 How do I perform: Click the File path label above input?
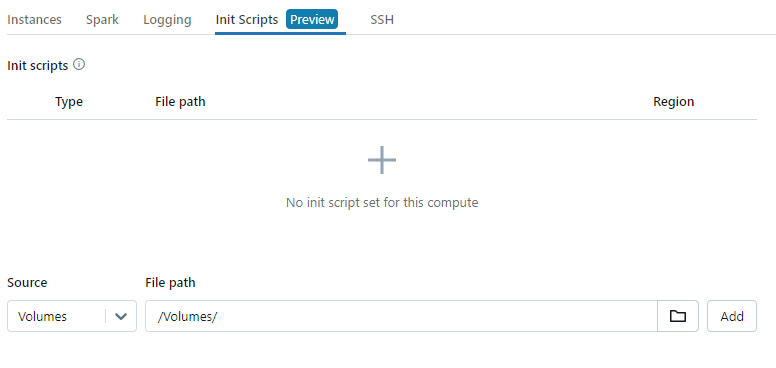[170, 282]
